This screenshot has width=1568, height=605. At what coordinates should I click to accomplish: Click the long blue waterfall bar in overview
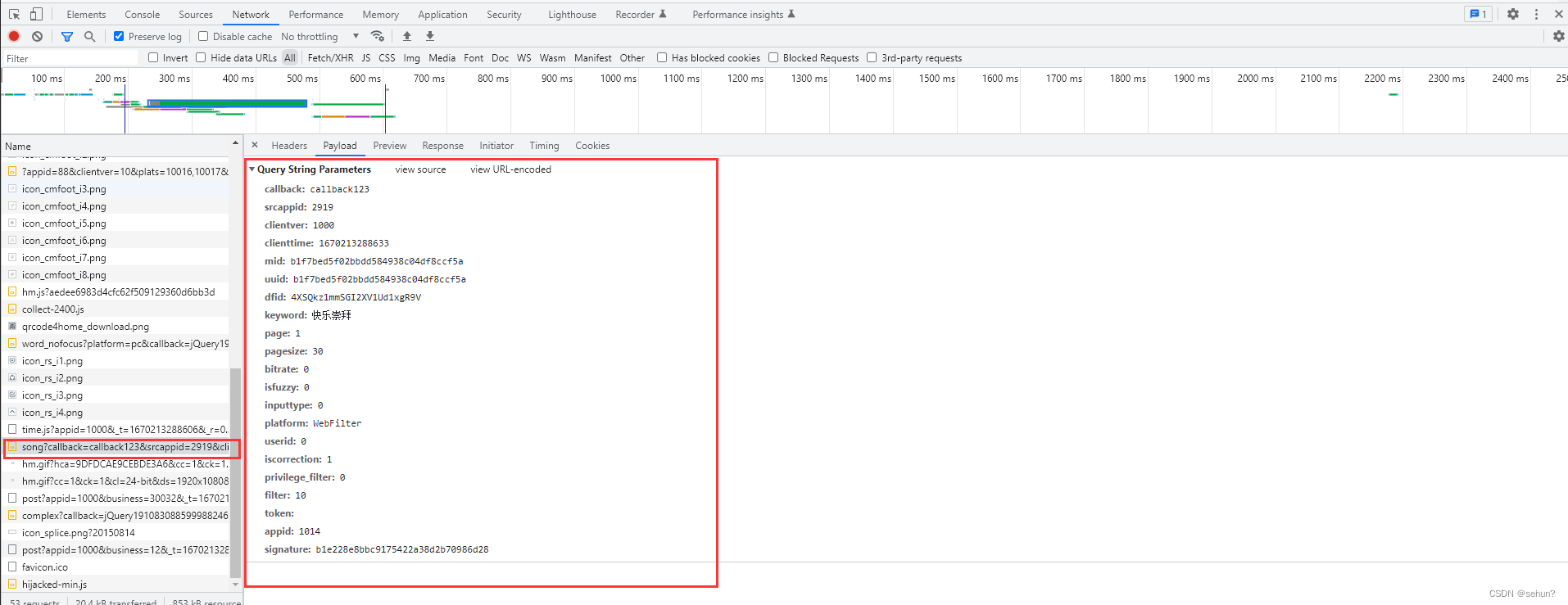(227, 103)
